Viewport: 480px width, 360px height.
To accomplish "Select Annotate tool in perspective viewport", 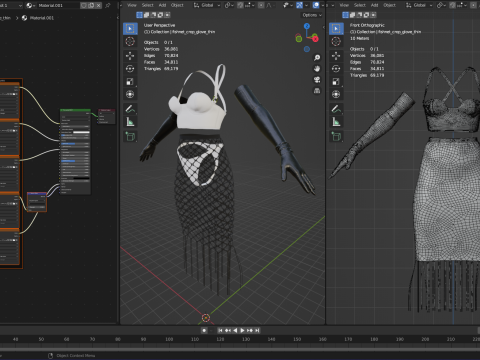I will (130, 109).
